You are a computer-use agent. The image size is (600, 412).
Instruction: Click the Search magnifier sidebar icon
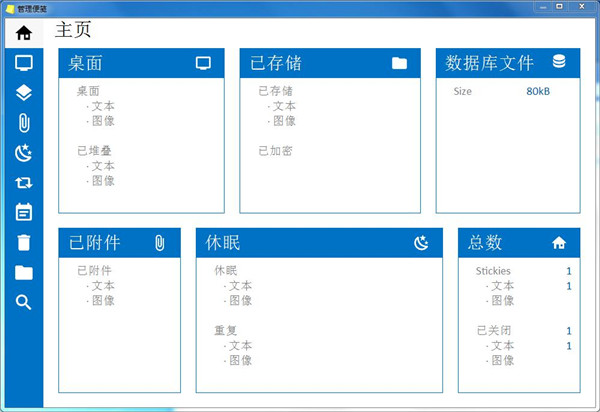pos(24,302)
